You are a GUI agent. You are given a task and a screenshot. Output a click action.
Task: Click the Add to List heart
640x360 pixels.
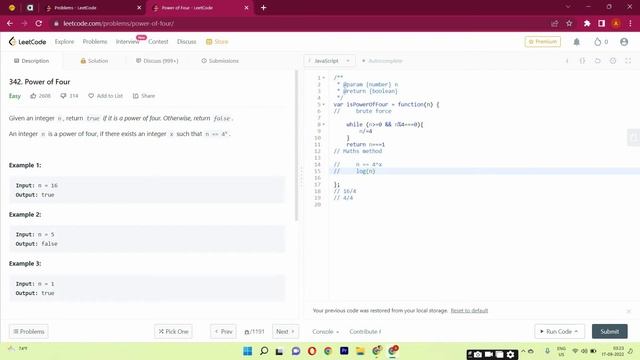click(91, 96)
